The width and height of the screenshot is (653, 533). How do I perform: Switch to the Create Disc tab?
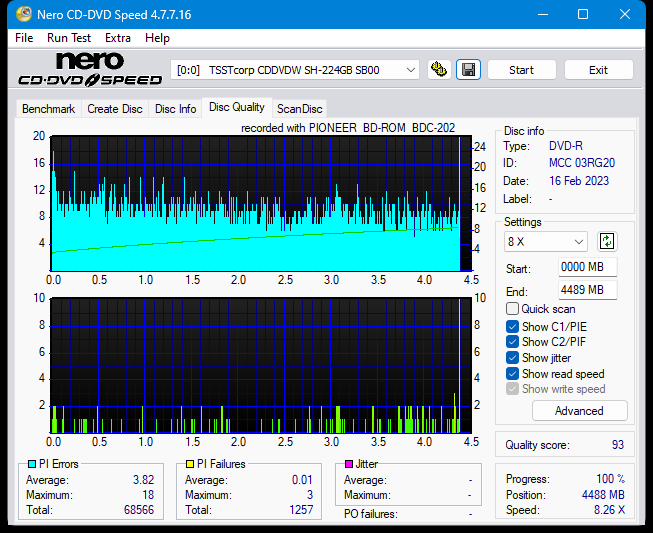pyautogui.click(x=115, y=109)
